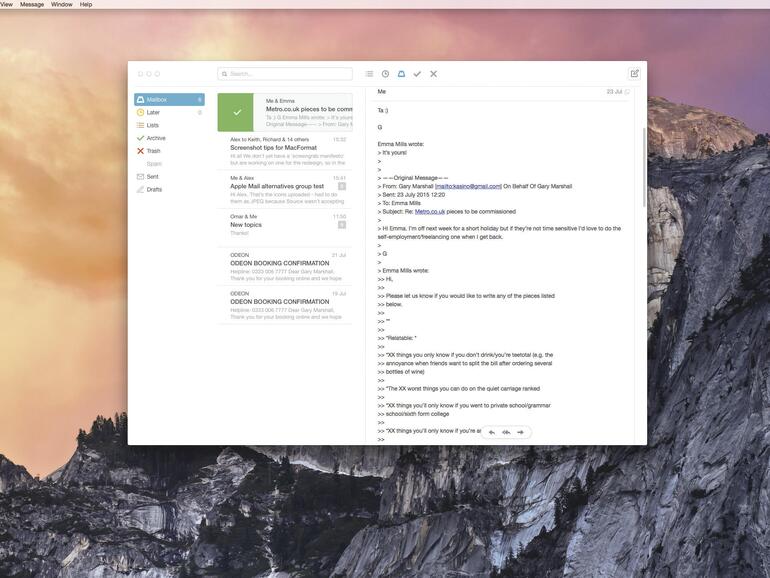Snooze message with the clock toolbar icon
The height and width of the screenshot is (578, 770).
click(x=385, y=74)
